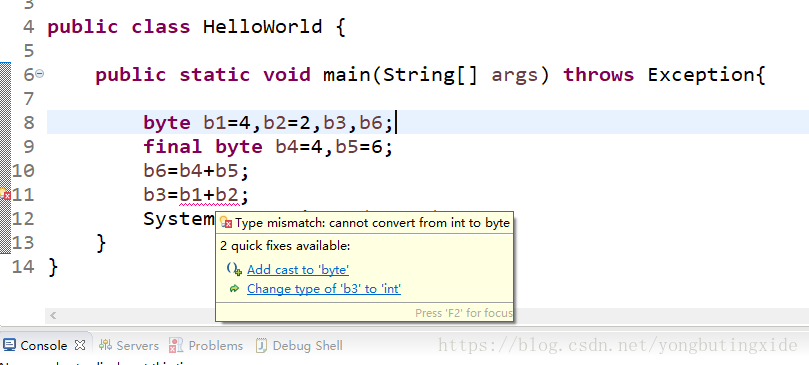Switch to the Console tab
This screenshot has width=809, height=365.
click(x=44, y=345)
